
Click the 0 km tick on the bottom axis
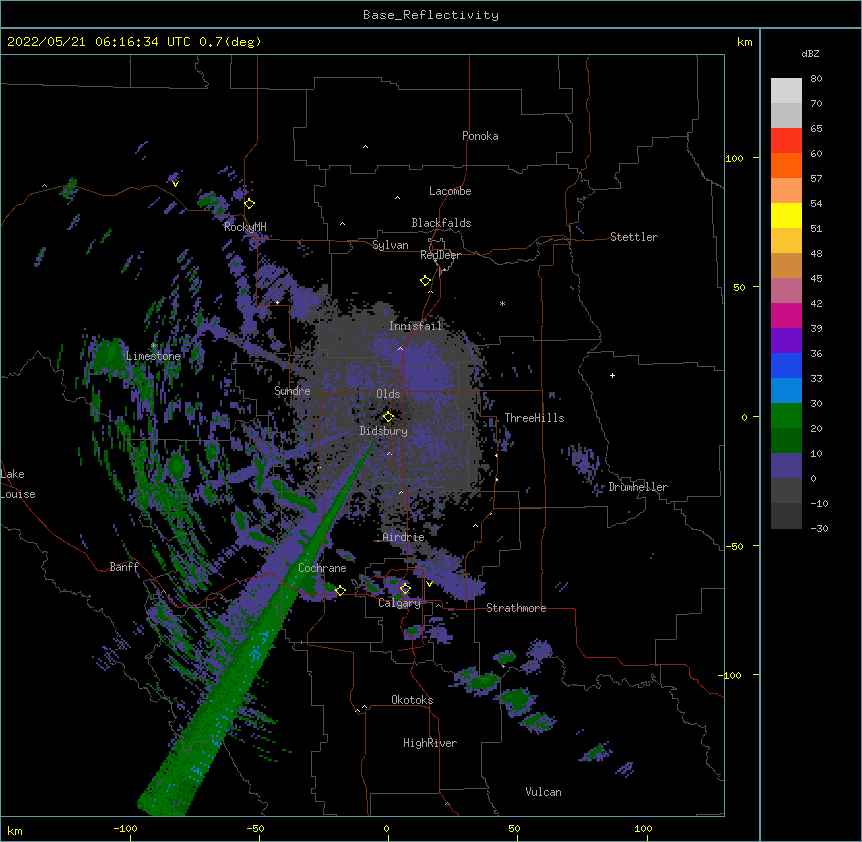click(x=386, y=828)
